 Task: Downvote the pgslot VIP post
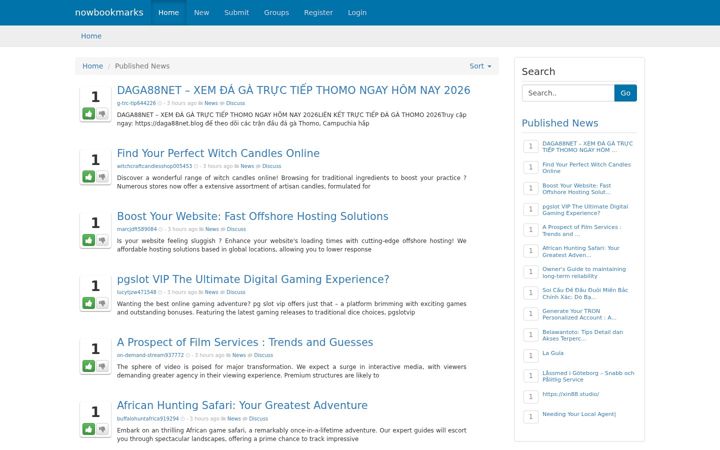(102, 303)
